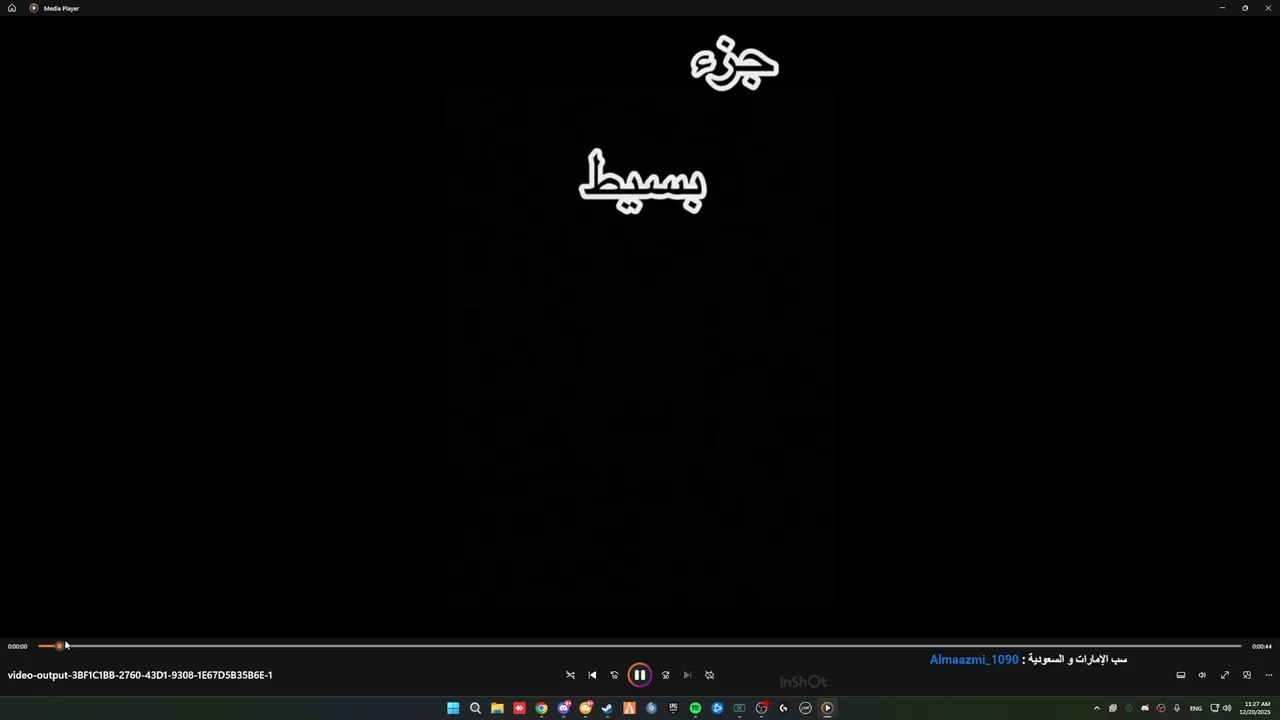This screenshot has height=720, width=1280.
Task: Open the media player volume control
Action: (x=1202, y=675)
